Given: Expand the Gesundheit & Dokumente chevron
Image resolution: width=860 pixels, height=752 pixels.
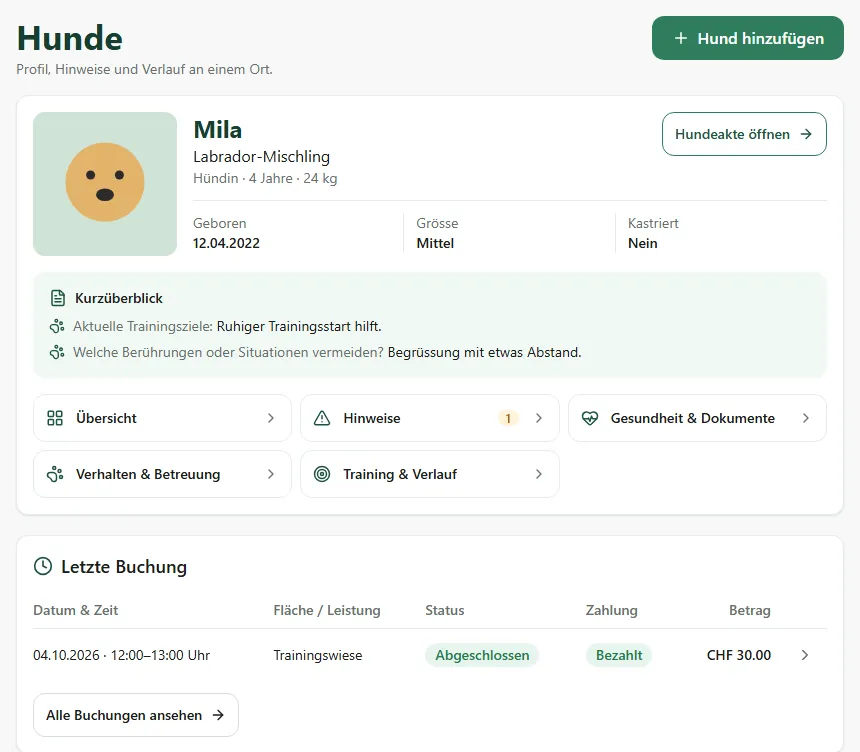Looking at the screenshot, I should click(806, 418).
